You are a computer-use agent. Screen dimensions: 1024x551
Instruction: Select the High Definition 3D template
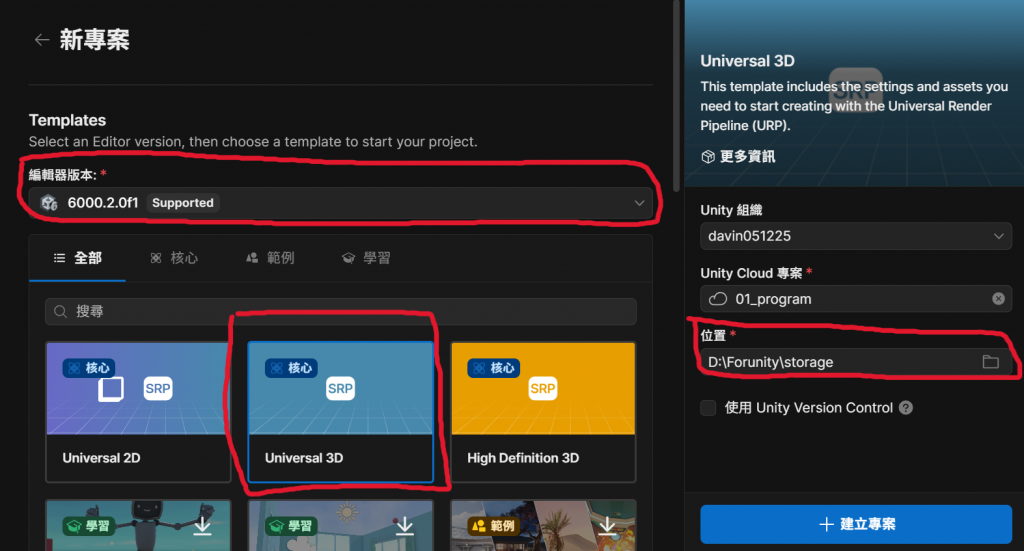point(543,412)
